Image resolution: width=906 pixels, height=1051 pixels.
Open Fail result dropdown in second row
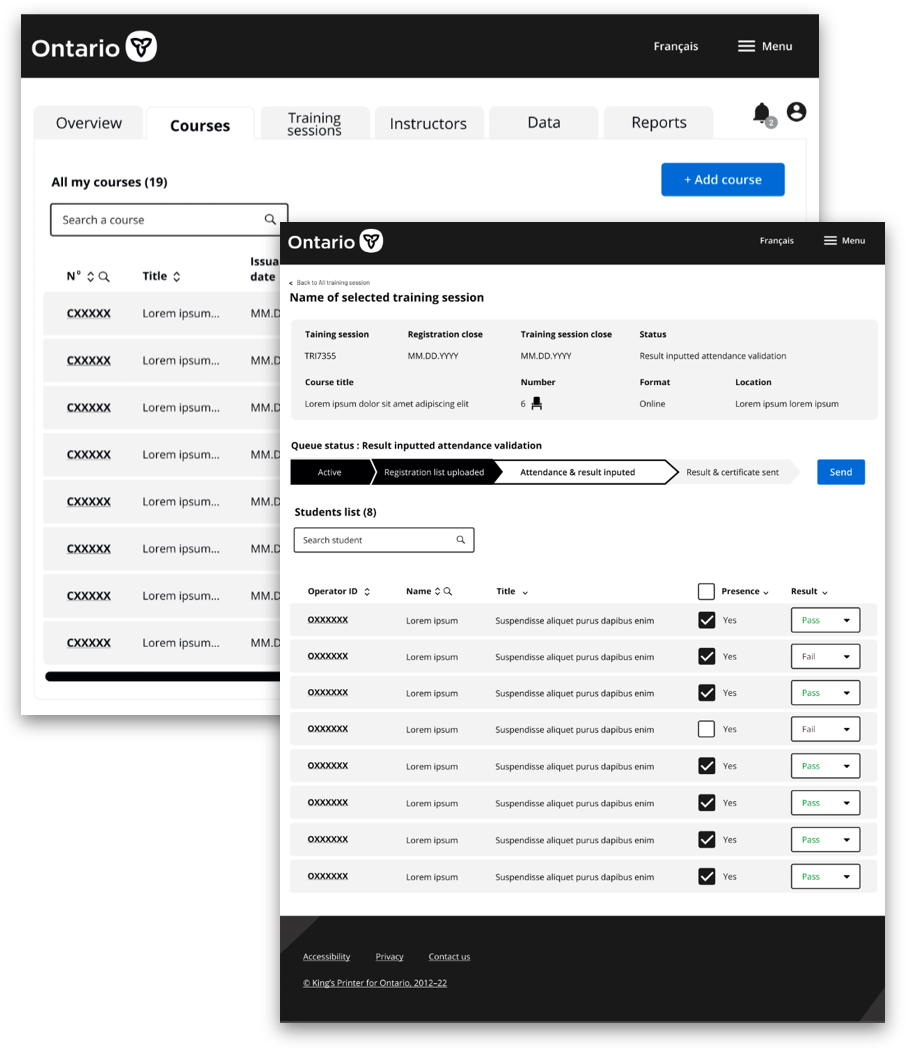826,656
